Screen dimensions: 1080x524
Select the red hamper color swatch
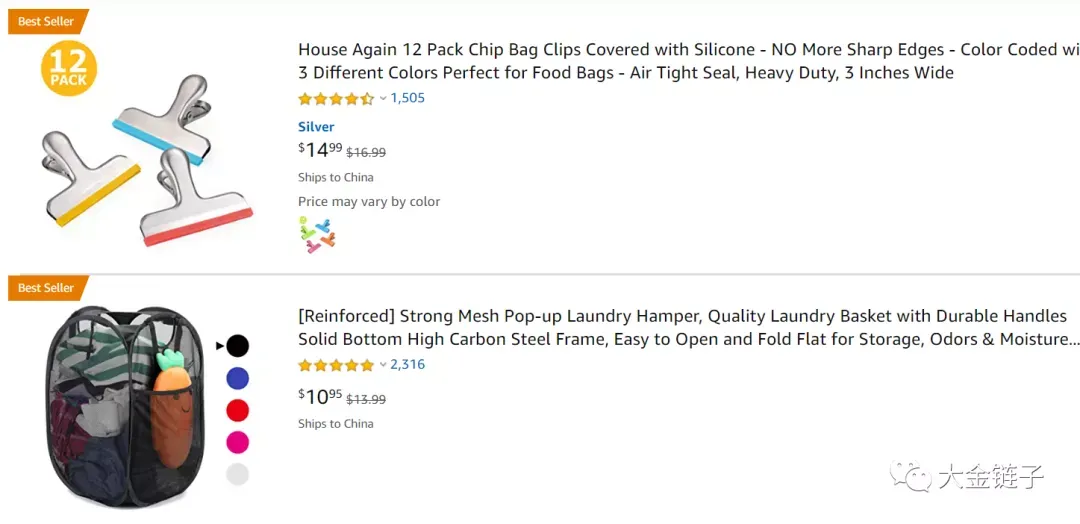[x=238, y=410]
